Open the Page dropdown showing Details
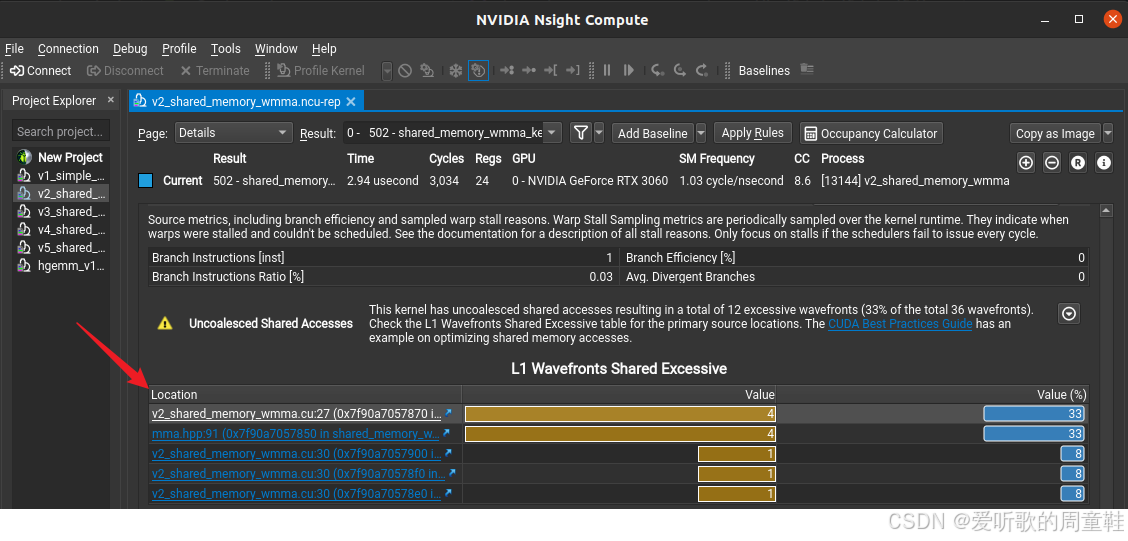The width and height of the screenshot is (1128, 541). point(234,133)
